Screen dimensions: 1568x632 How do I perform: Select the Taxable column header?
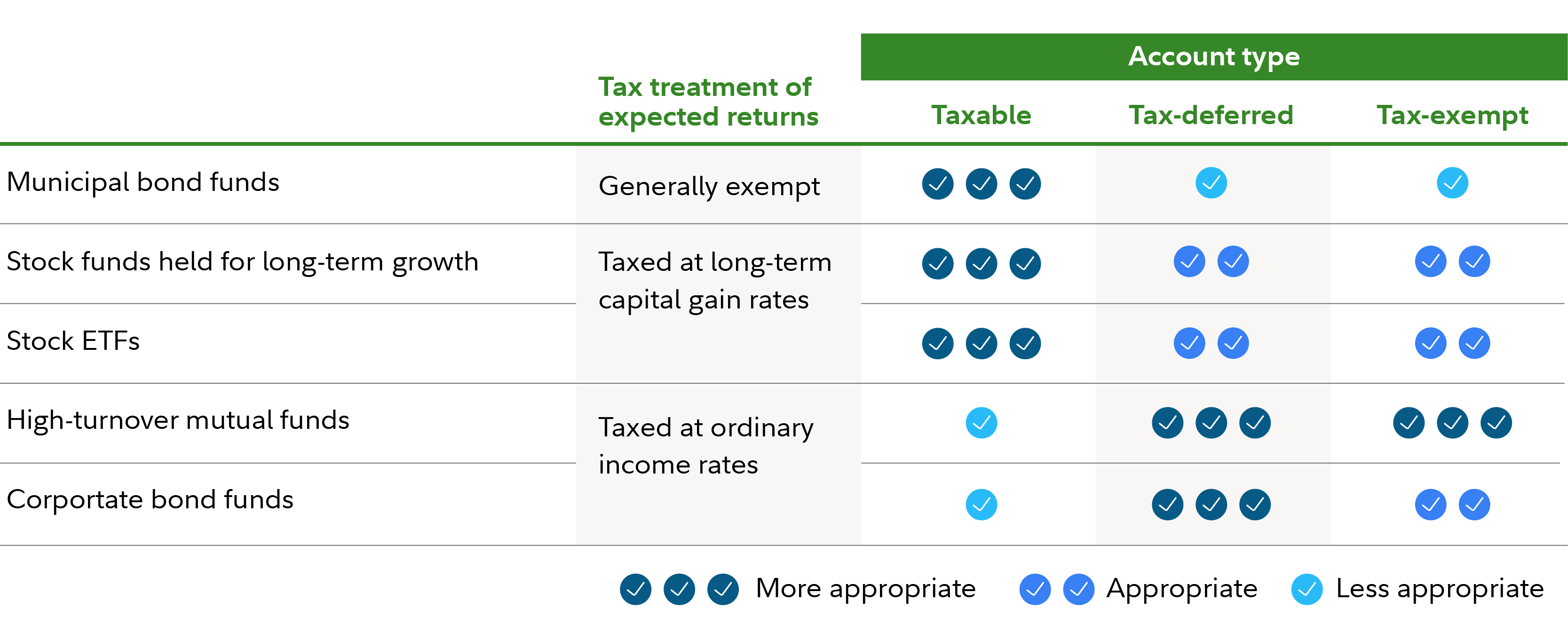tap(981, 114)
